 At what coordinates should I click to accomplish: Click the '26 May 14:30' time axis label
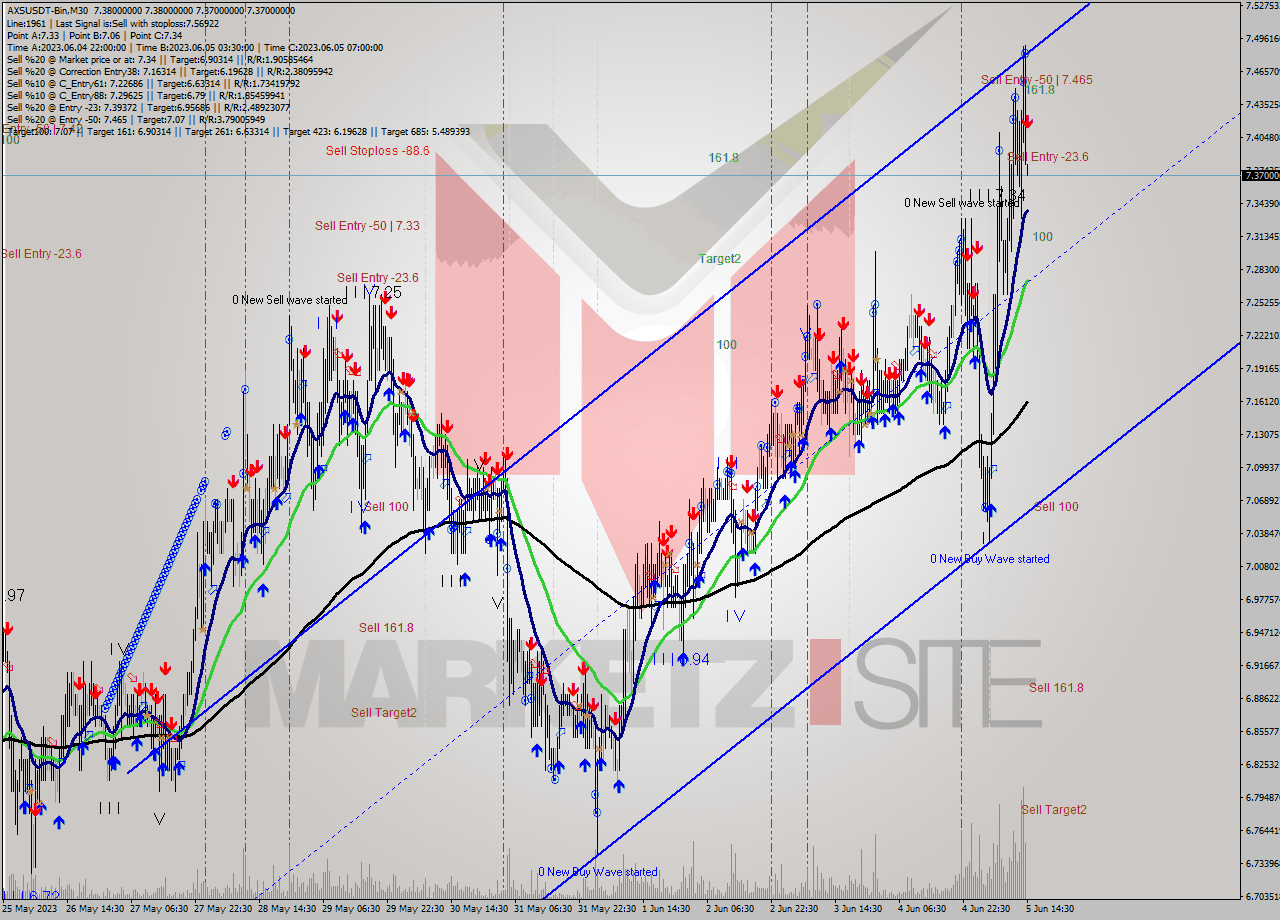coord(95,909)
